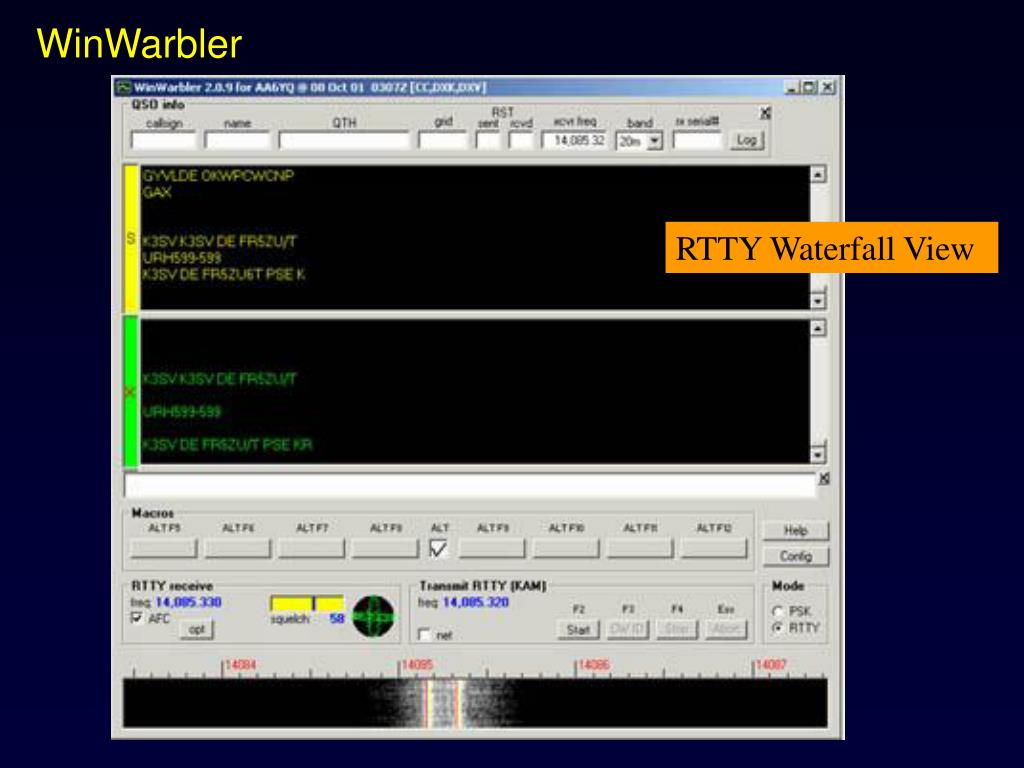The width and height of the screenshot is (1024, 768).
Task: Click the squelch value 58
Action: click(x=336, y=618)
